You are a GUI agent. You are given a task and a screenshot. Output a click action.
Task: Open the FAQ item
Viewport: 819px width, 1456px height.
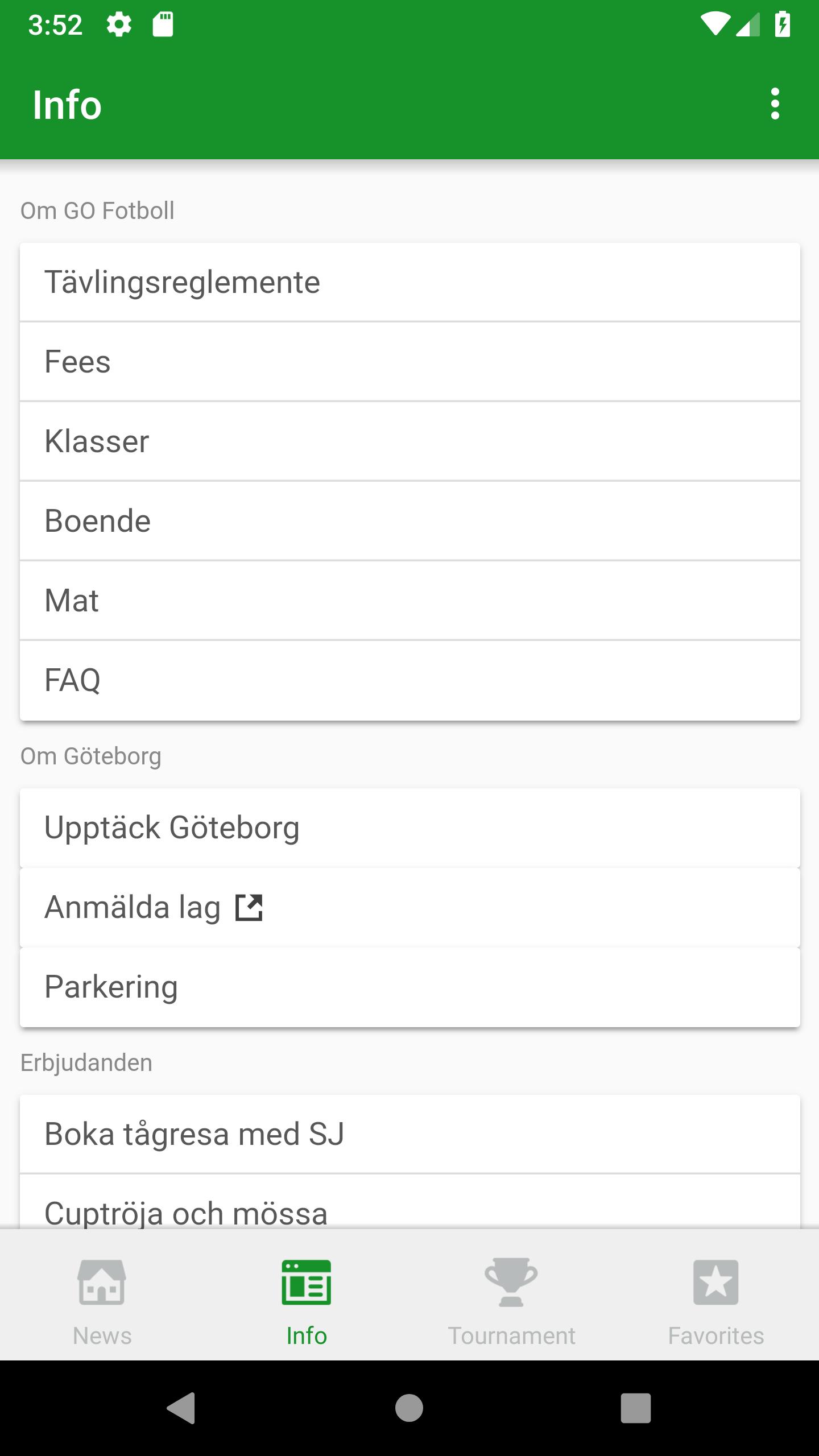click(410, 681)
